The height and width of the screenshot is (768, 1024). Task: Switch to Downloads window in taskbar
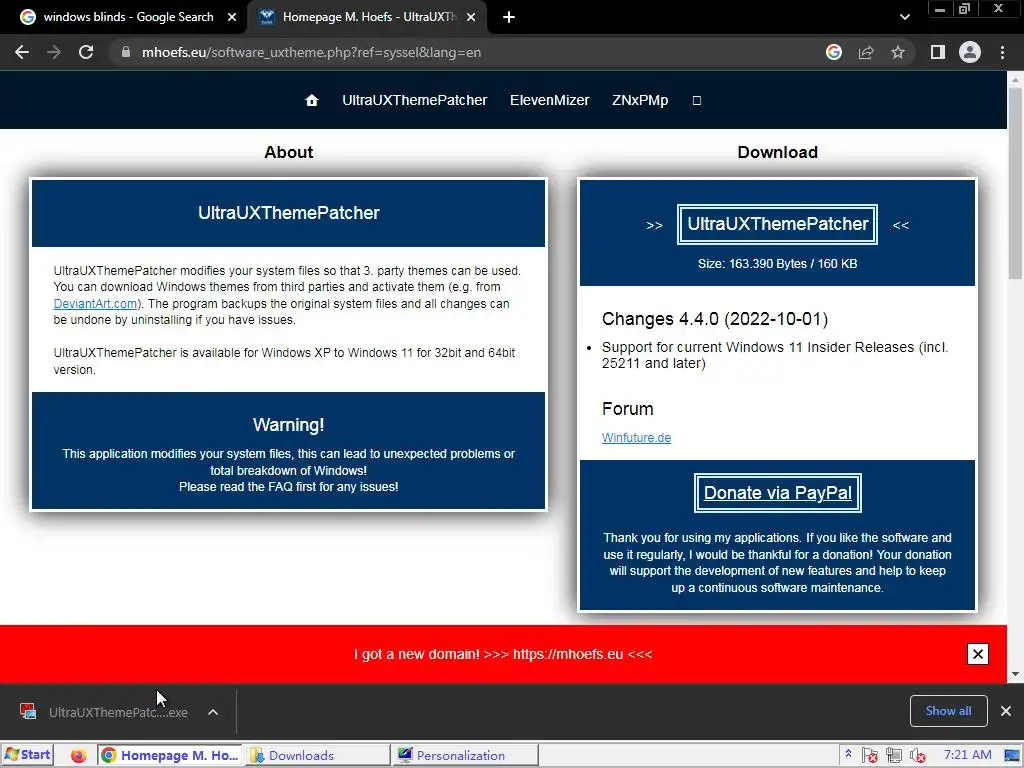(318, 755)
